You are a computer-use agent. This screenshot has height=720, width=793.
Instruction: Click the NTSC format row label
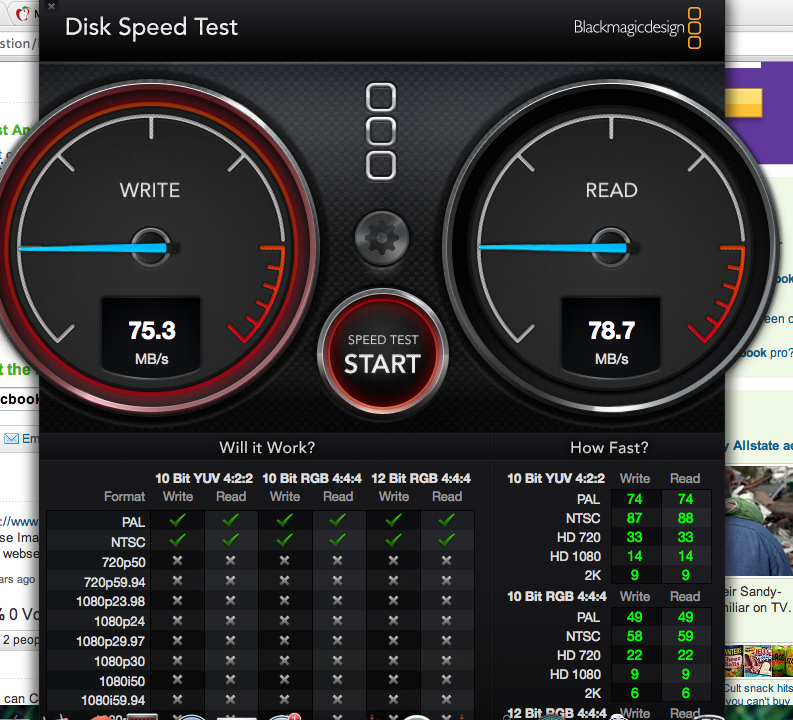128,542
